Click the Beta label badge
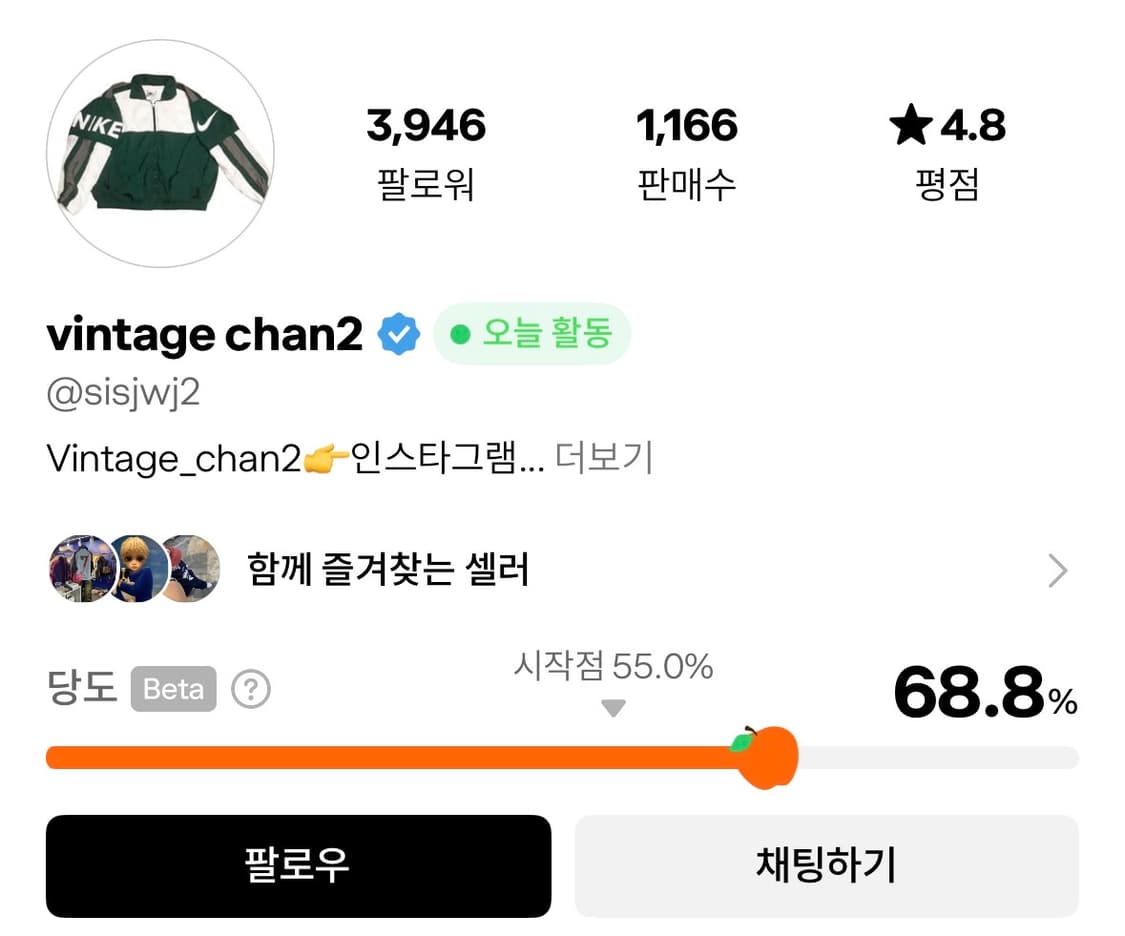 click(x=174, y=689)
